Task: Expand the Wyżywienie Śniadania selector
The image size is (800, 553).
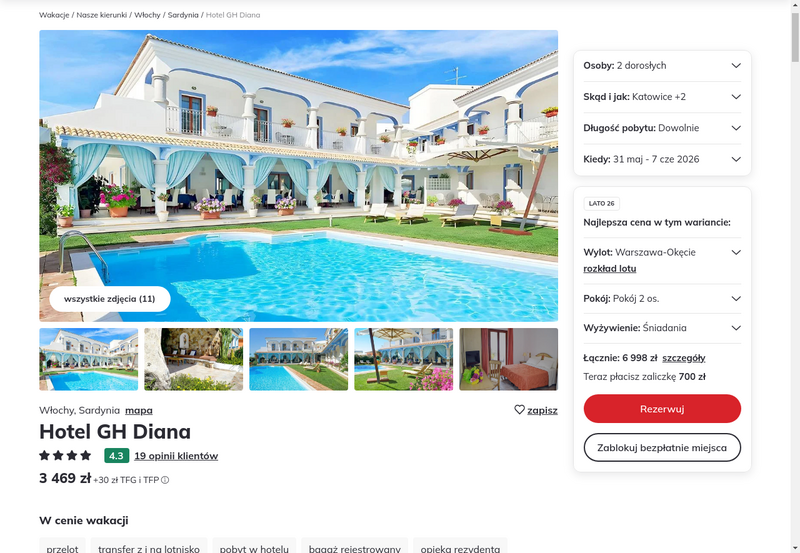Action: click(x=662, y=328)
